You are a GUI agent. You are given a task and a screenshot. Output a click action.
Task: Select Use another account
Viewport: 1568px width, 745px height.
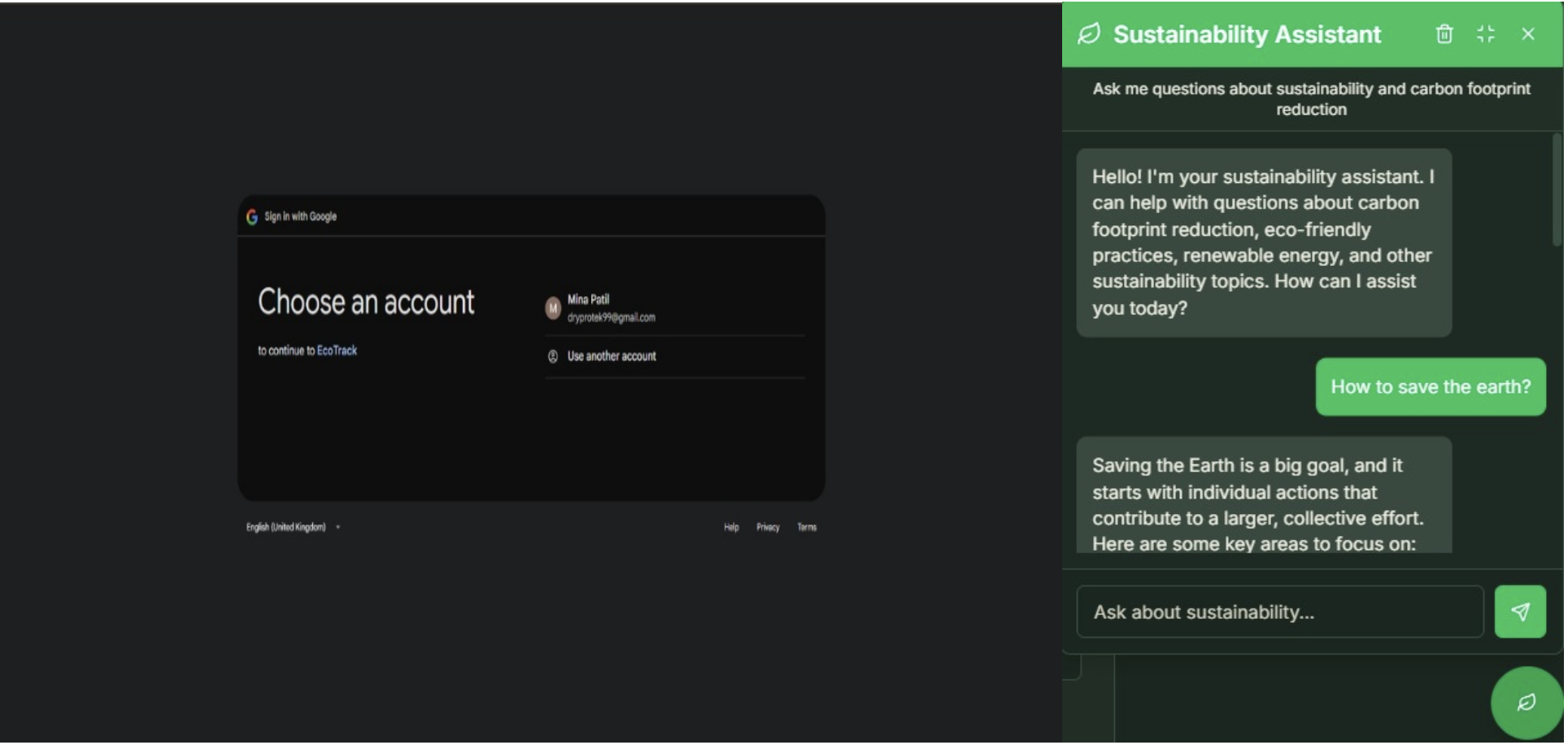coord(612,355)
